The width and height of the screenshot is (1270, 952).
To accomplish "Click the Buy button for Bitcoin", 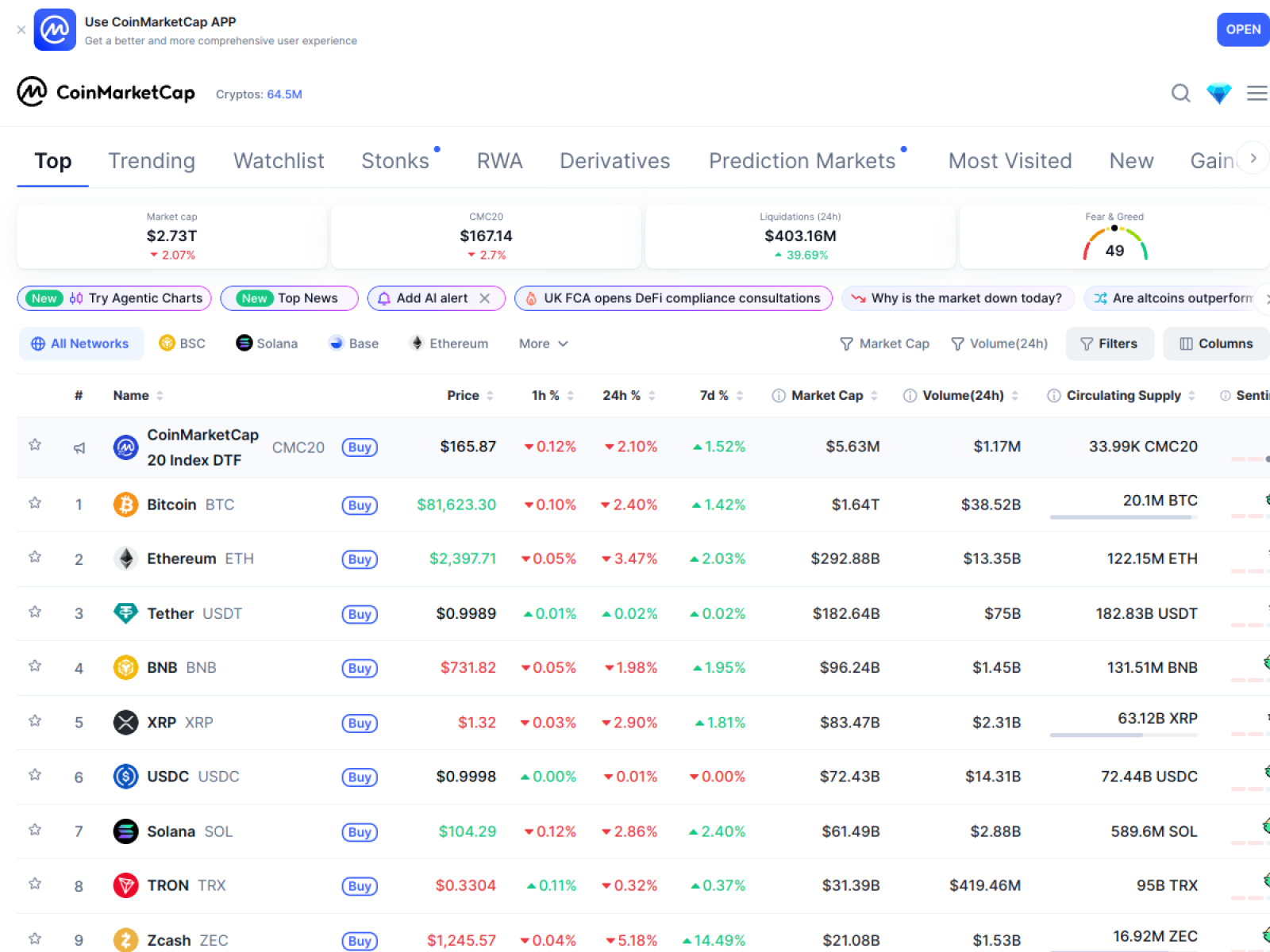I will (360, 505).
